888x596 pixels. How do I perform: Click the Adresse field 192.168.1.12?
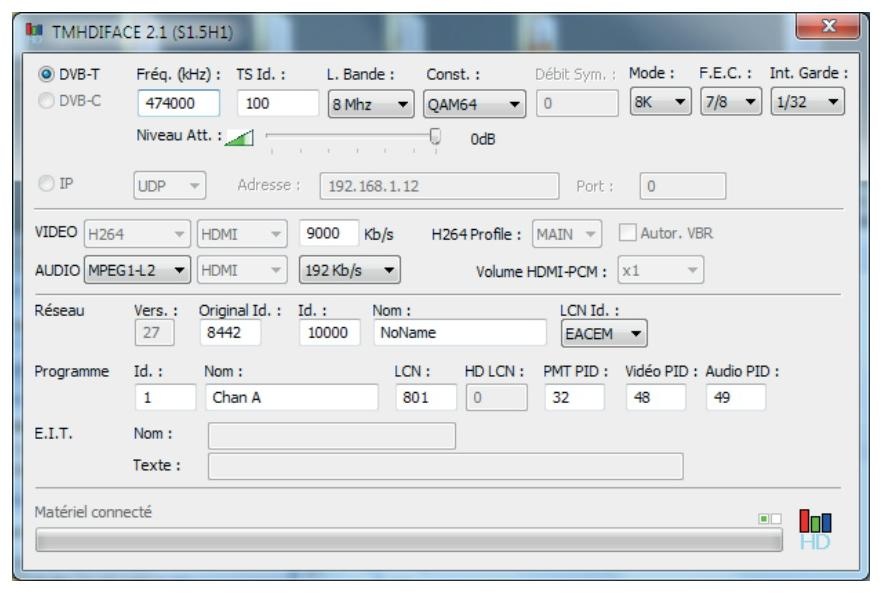439,186
